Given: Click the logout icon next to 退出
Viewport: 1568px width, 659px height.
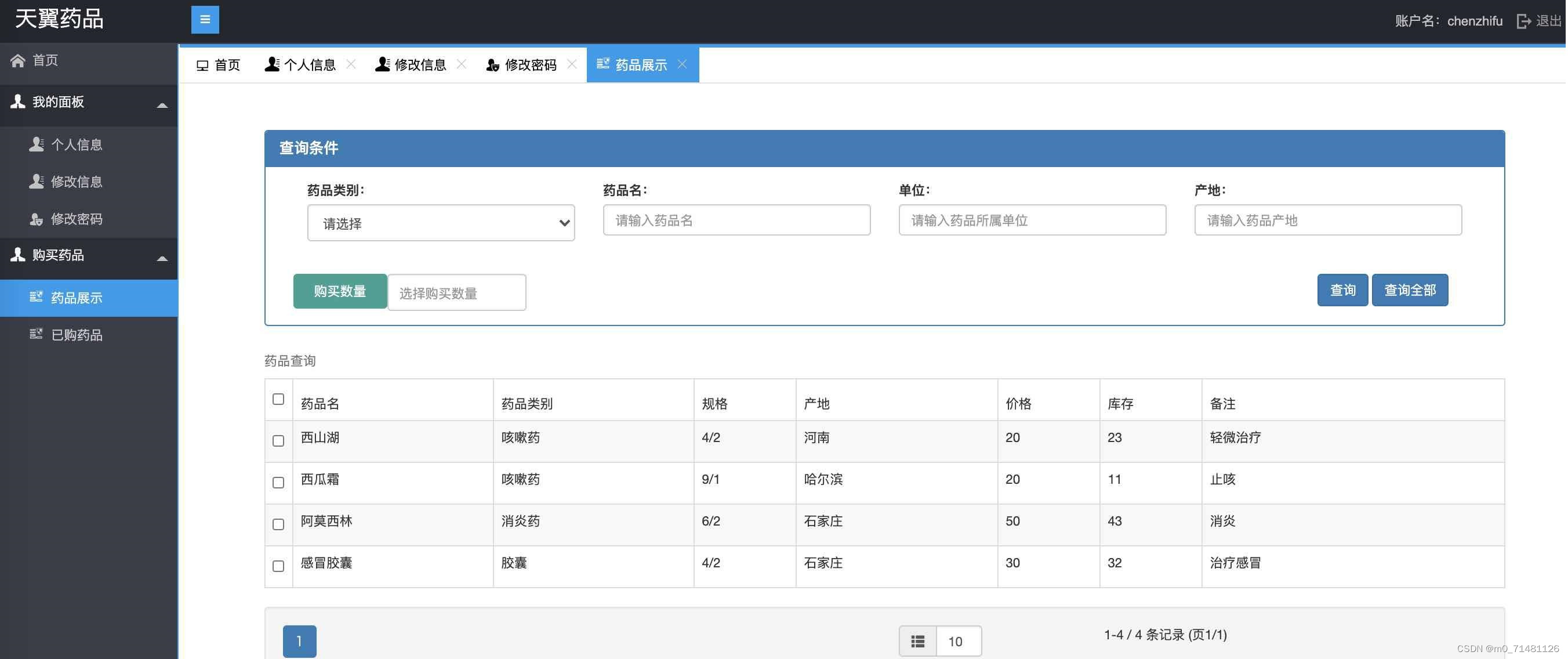Looking at the screenshot, I should point(1523,21).
